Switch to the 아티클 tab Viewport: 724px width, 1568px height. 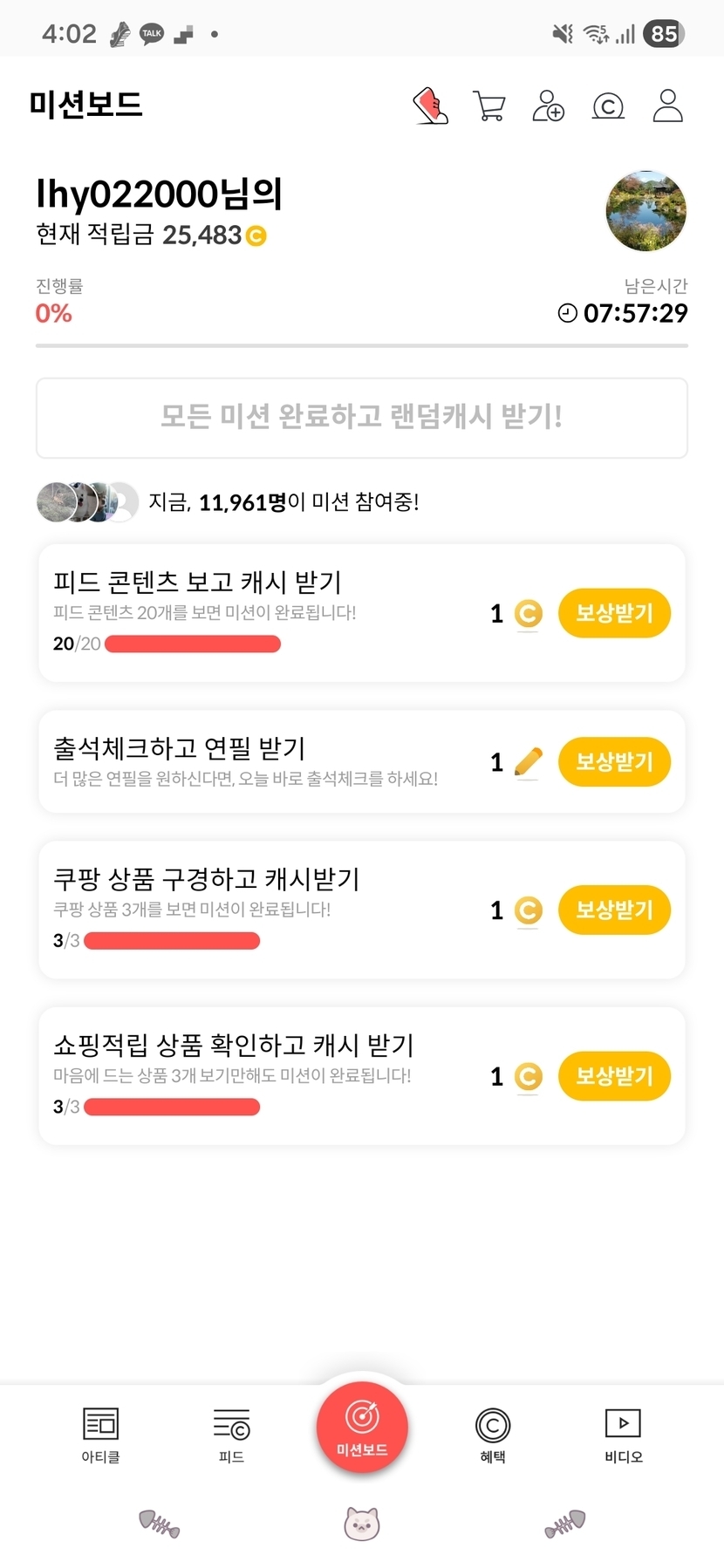tap(100, 1435)
